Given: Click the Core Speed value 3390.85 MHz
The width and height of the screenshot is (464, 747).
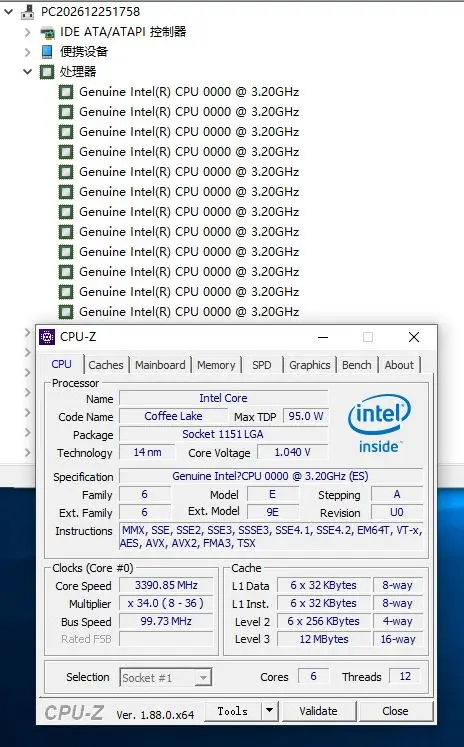Looking at the screenshot, I should point(166,585).
